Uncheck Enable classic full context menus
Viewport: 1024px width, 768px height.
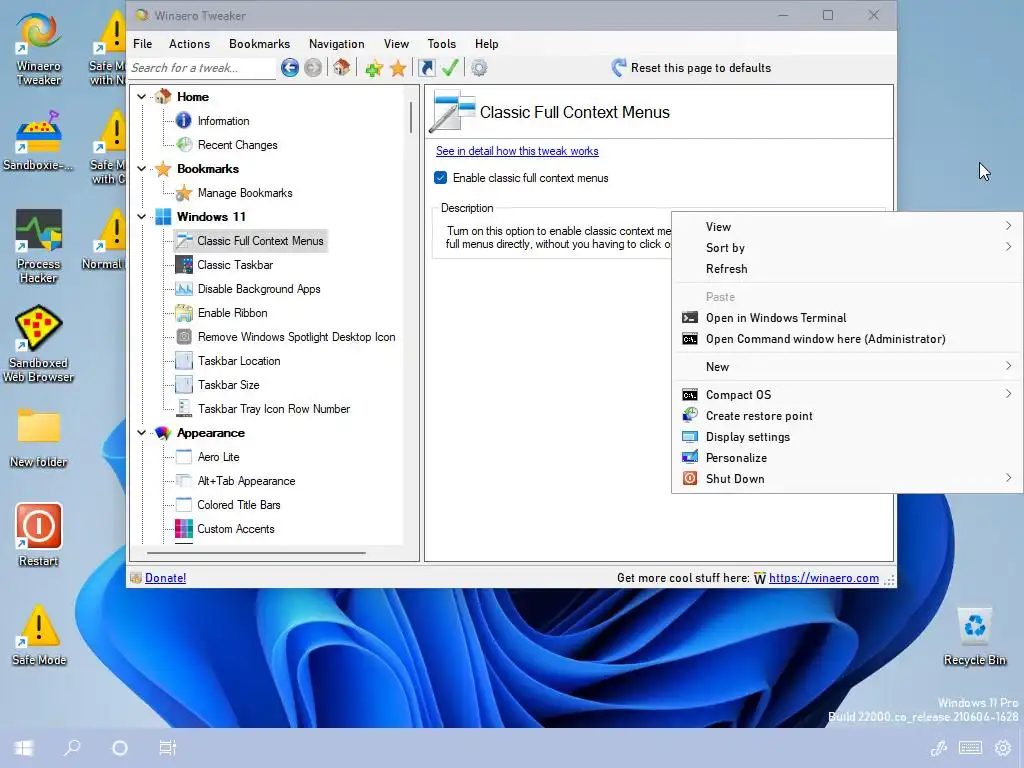(441, 178)
